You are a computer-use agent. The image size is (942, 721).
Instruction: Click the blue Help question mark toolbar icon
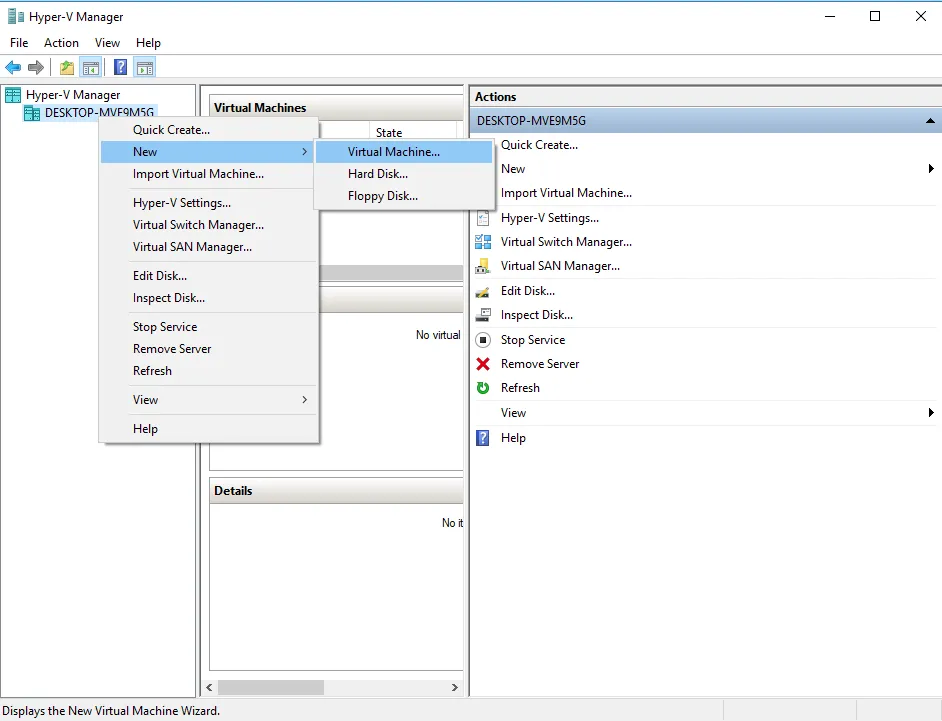[121, 67]
